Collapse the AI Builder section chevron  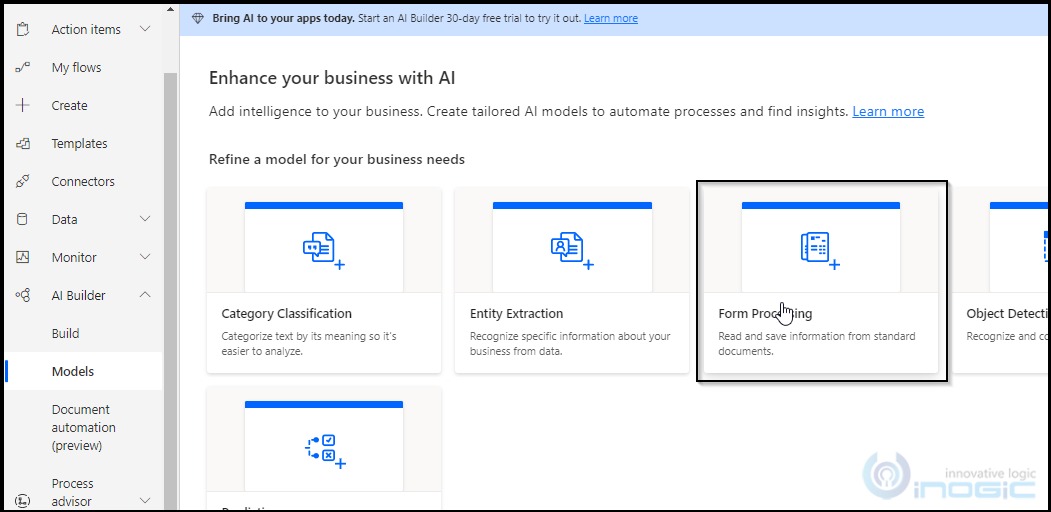click(145, 296)
